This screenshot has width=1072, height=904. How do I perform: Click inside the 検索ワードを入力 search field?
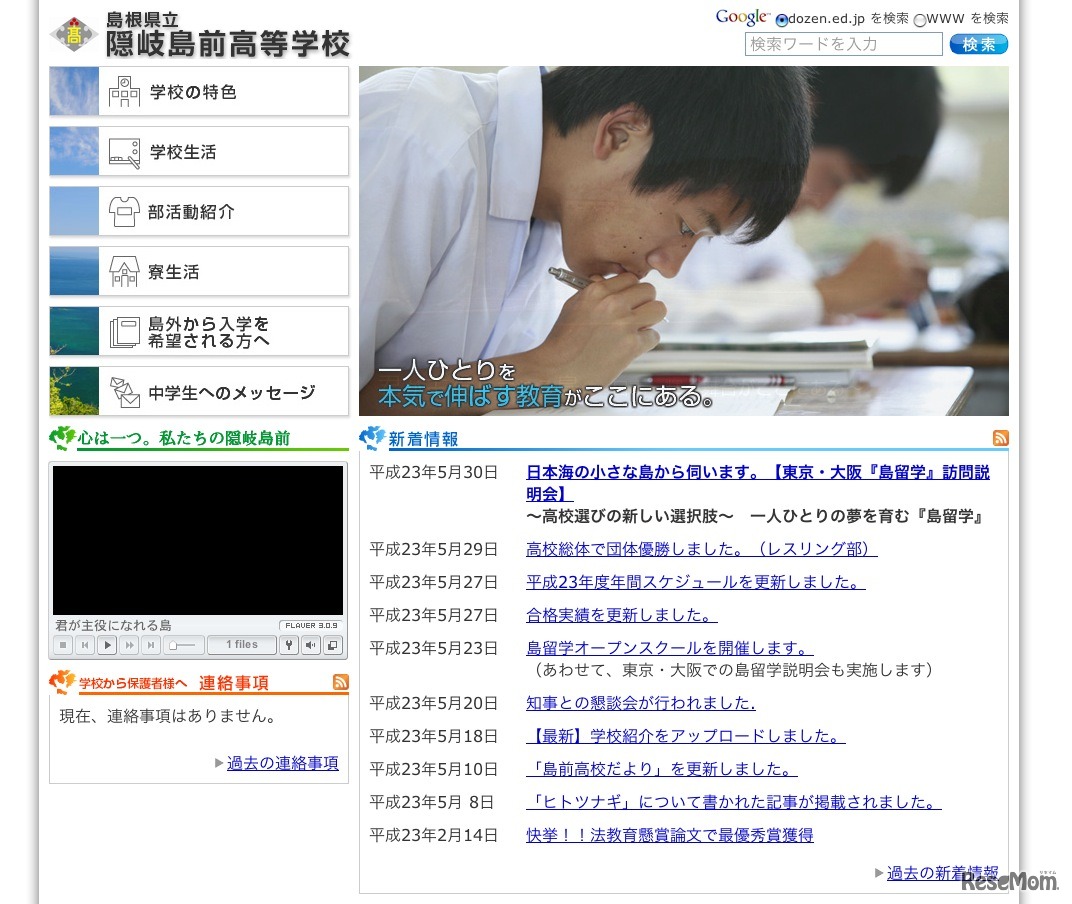[x=843, y=44]
